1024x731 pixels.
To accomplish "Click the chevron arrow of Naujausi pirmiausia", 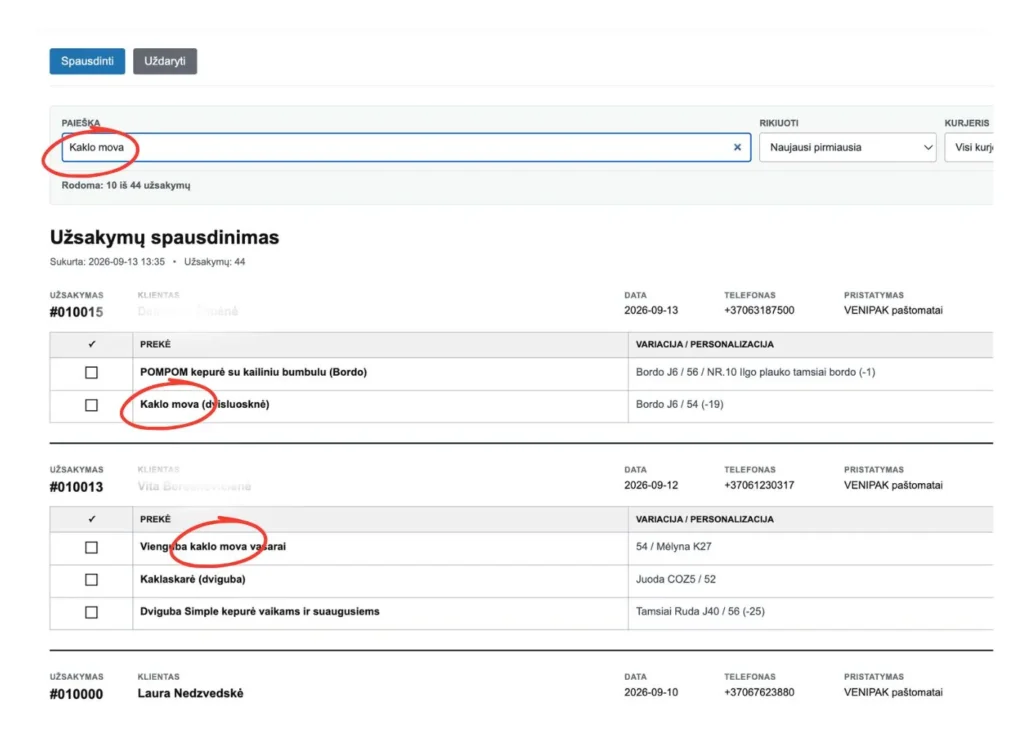I will (927, 148).
